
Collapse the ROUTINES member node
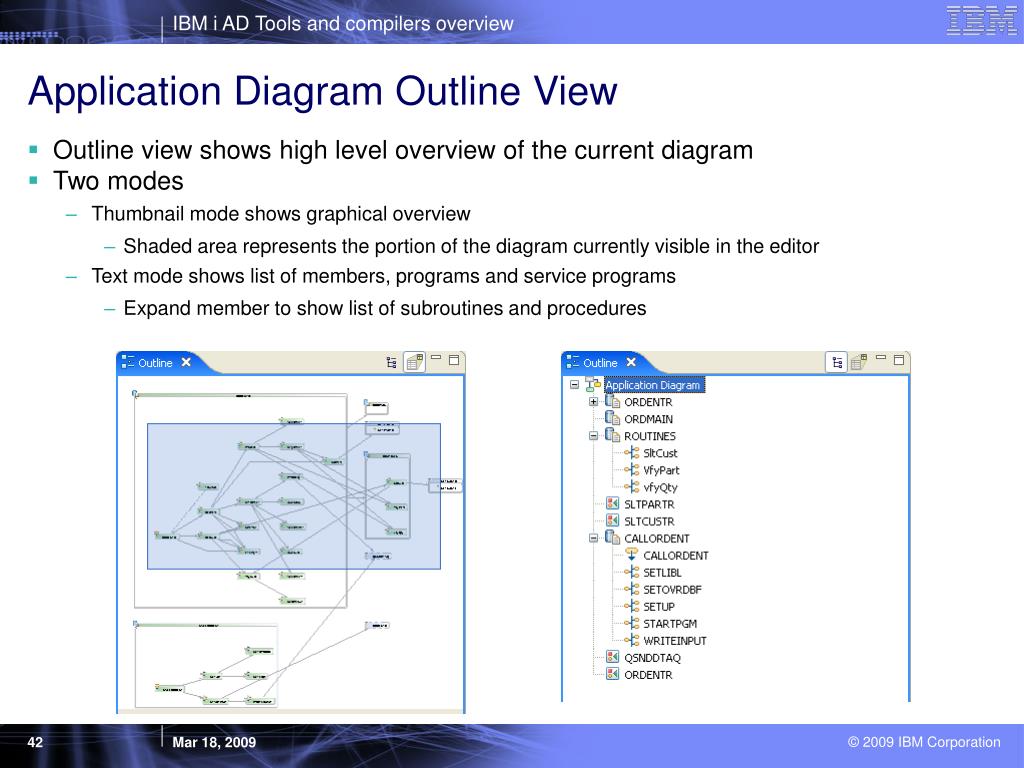(593, 436)
